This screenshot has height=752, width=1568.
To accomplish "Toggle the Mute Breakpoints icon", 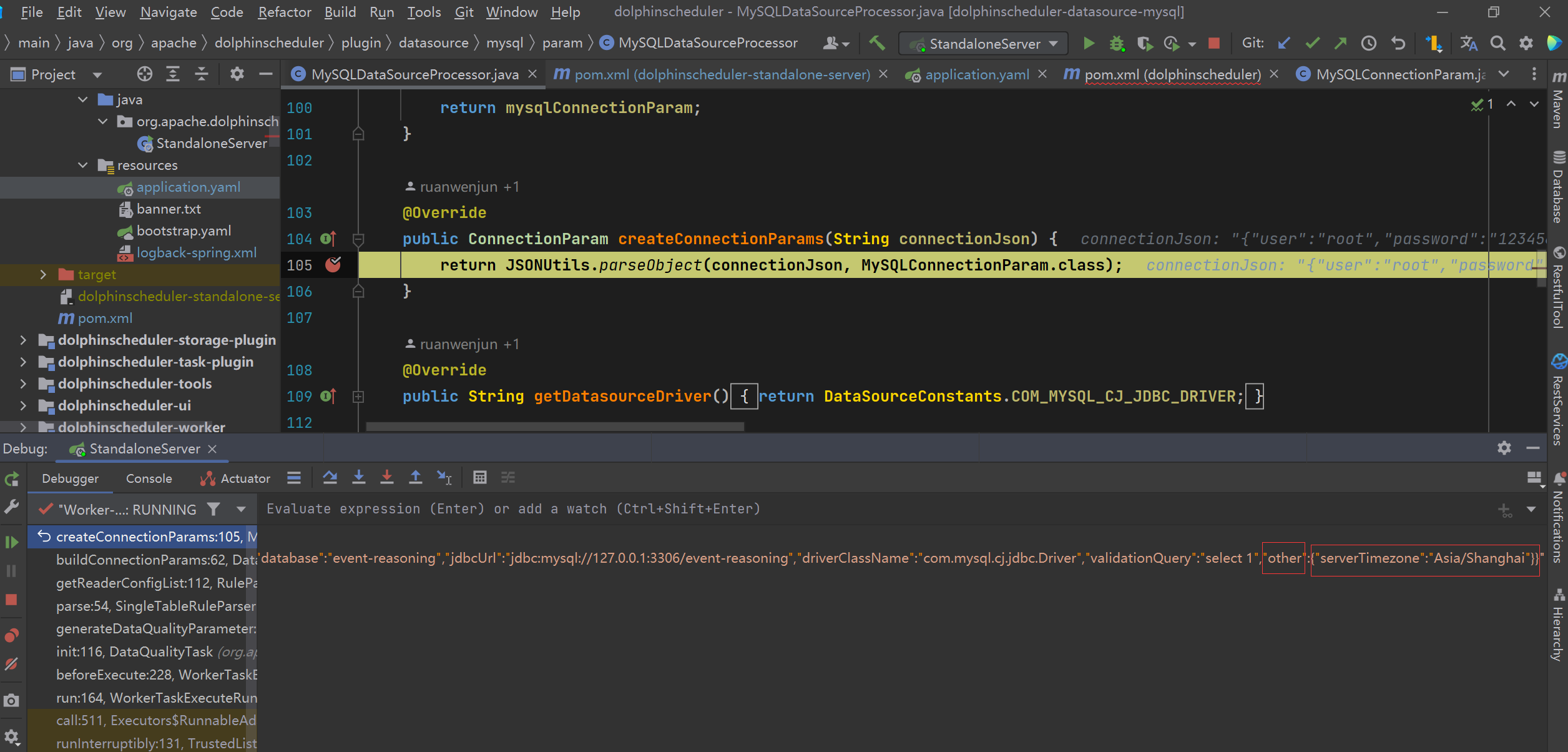I will [x=11, y=663].
